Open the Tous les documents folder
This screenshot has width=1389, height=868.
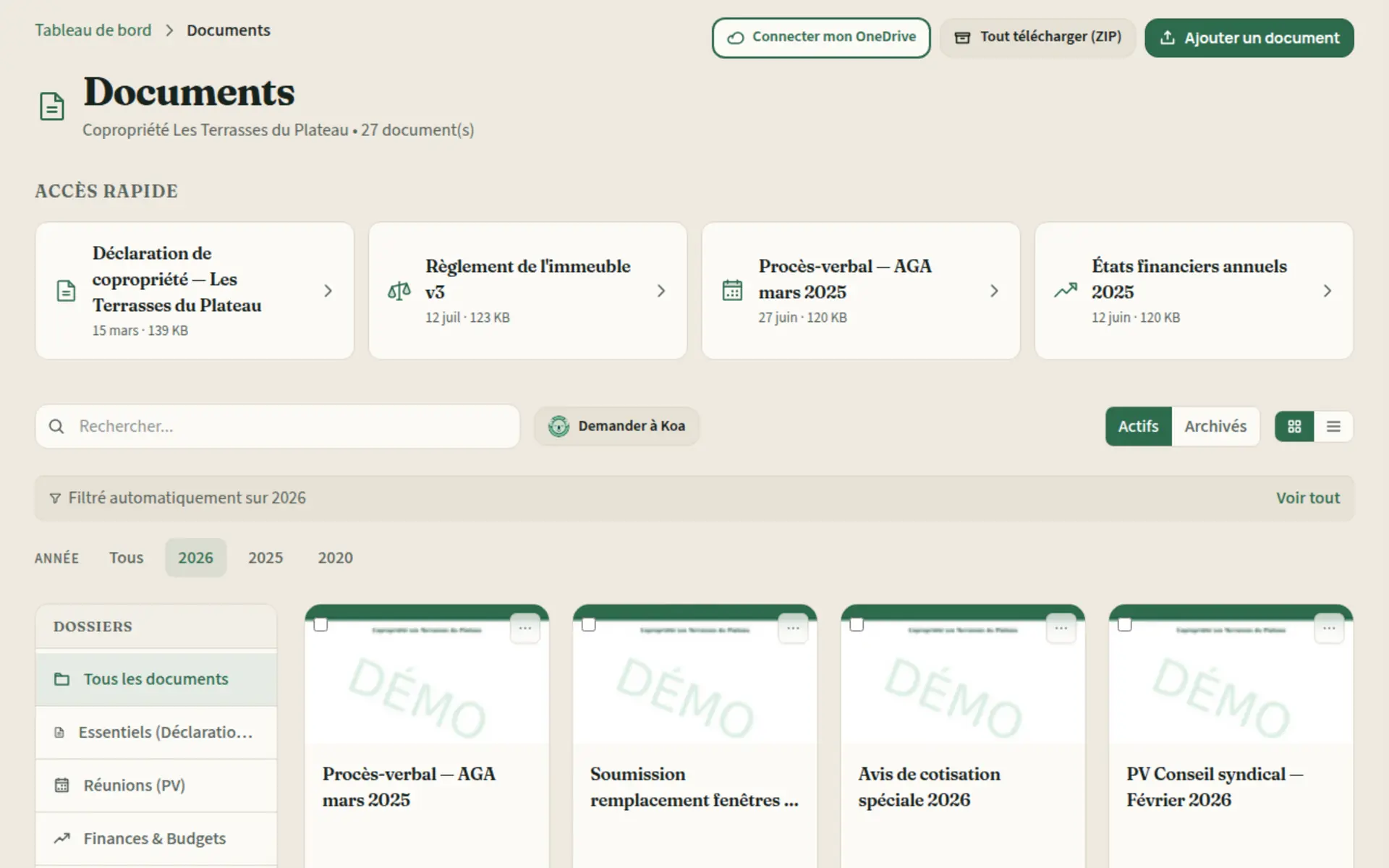pos(156,679)
